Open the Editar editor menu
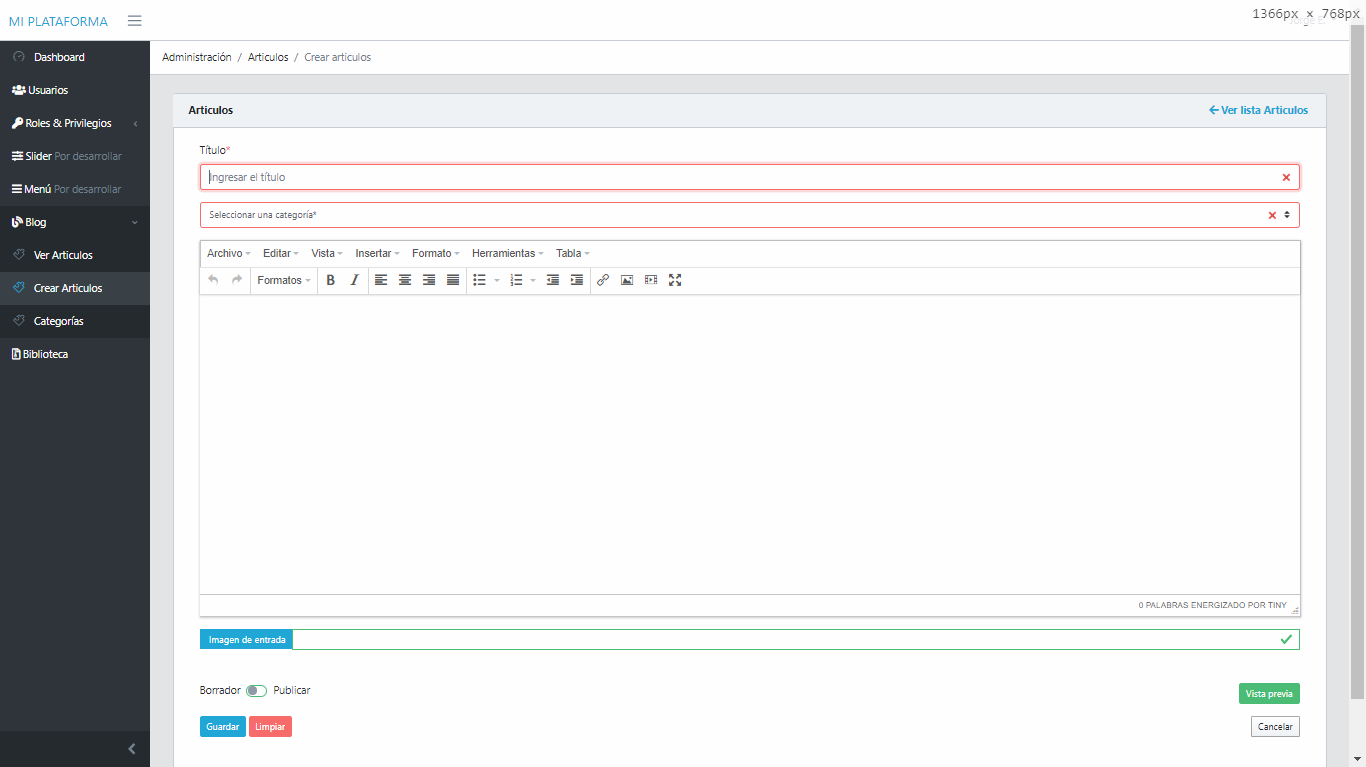 (281, 254)
